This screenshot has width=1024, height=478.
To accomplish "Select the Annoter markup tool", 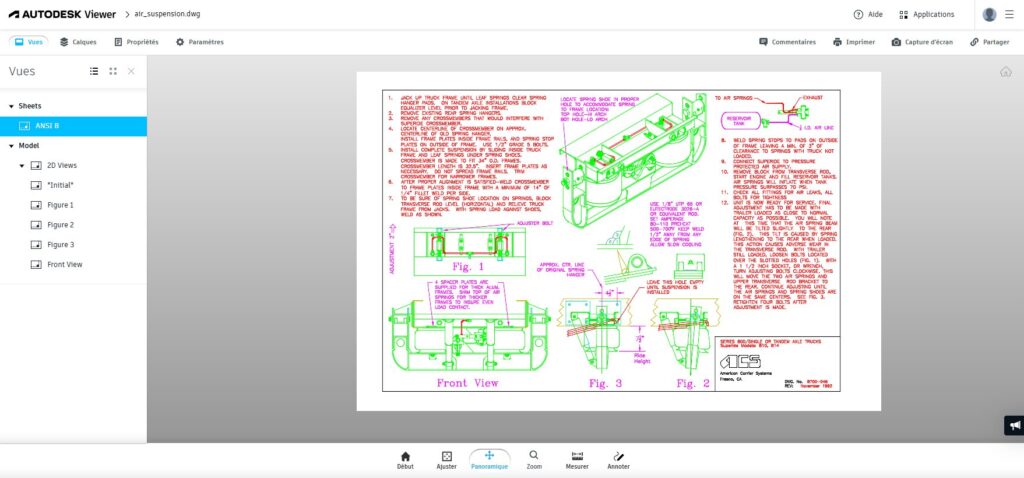I will pyautogui.click(x=618, y=460).
